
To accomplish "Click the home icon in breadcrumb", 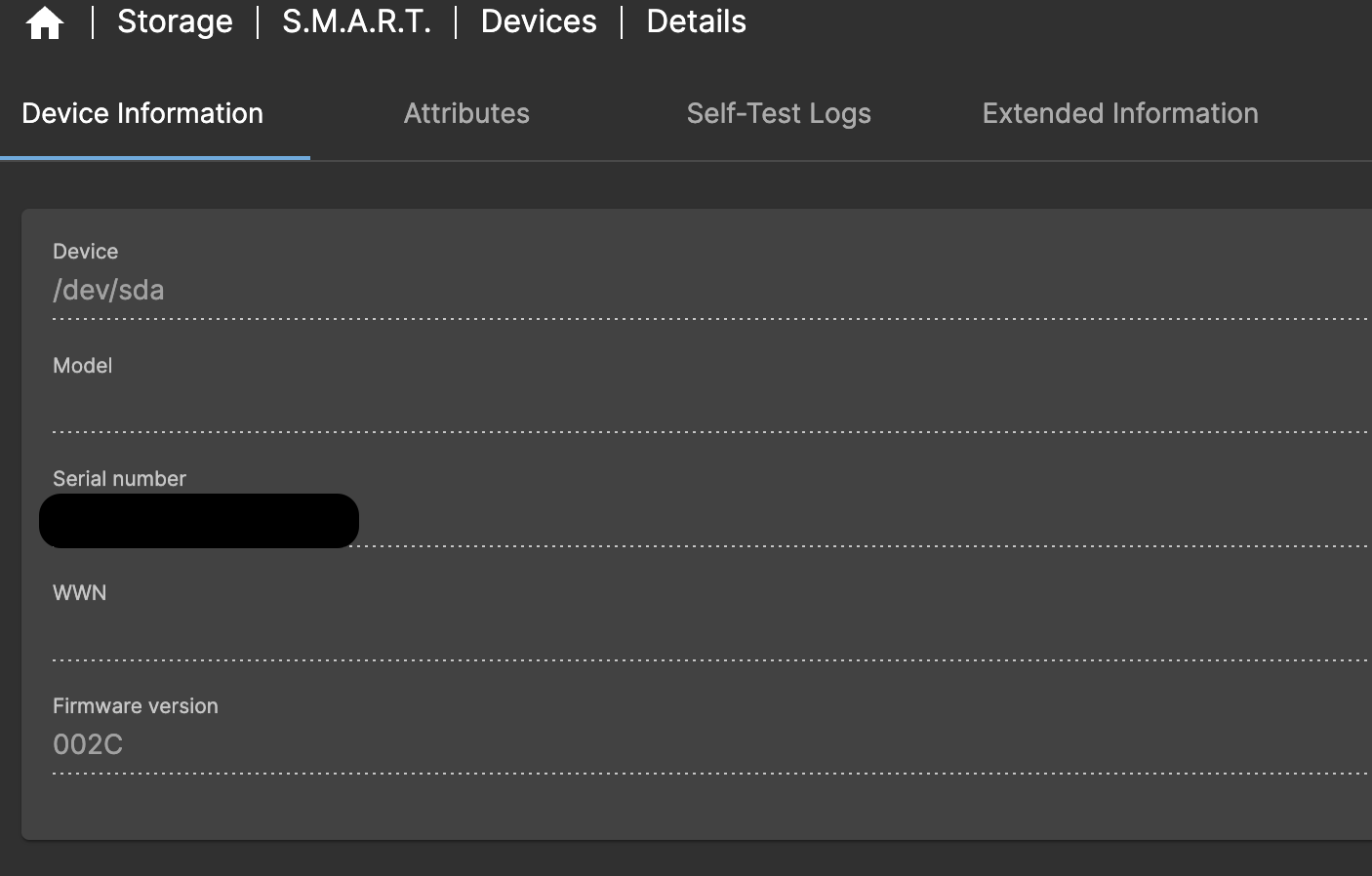I will pyautogui.click(x=45, y=20).
